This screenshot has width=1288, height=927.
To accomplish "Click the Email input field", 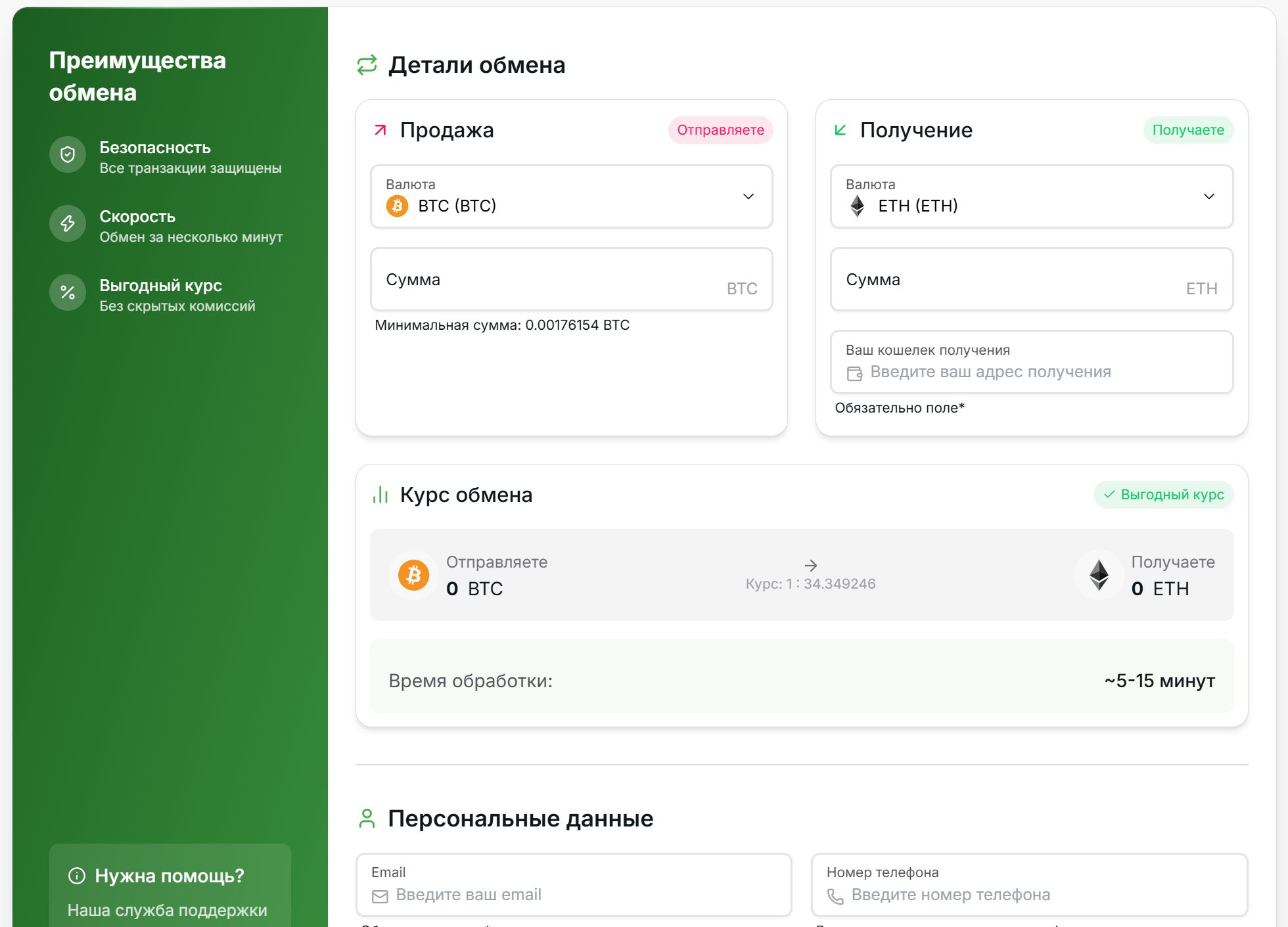I will [574, 885].
